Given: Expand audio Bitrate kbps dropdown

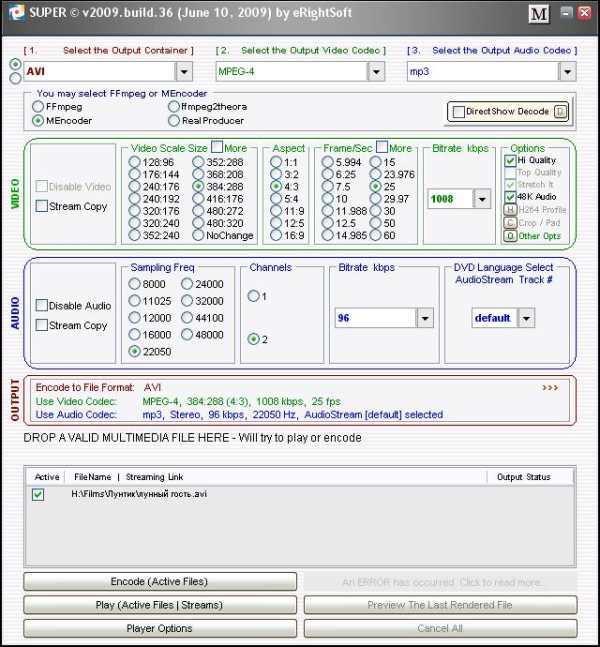Looking at the screenshot, I should 425,318.
